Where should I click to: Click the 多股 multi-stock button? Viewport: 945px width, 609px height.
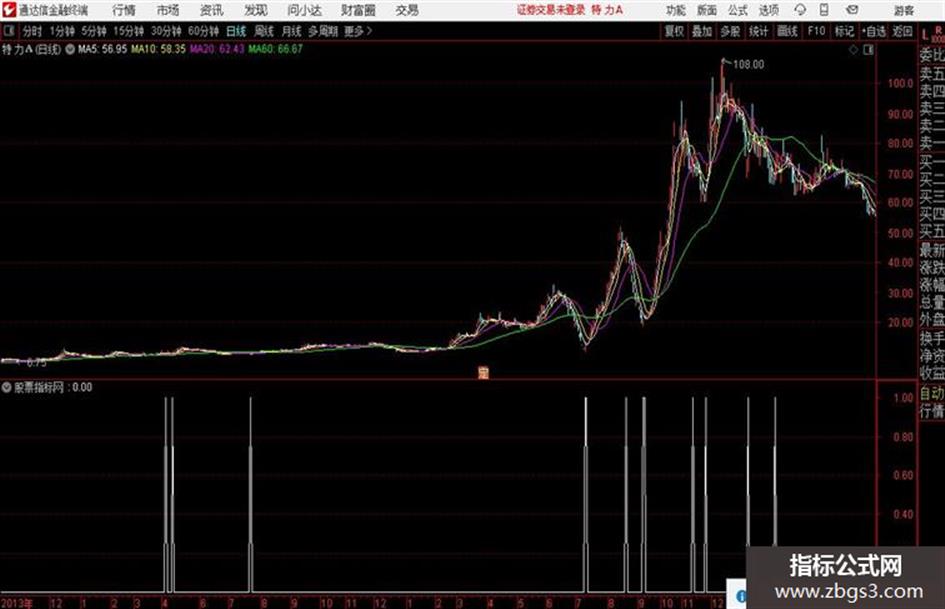pyautogui.click(x=730, y=31)
